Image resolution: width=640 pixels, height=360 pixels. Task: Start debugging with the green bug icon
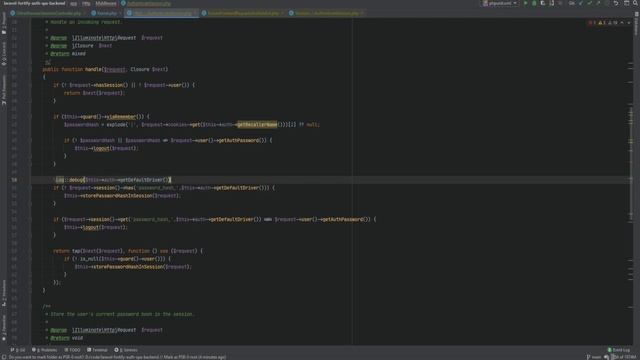tap(534, 3)
